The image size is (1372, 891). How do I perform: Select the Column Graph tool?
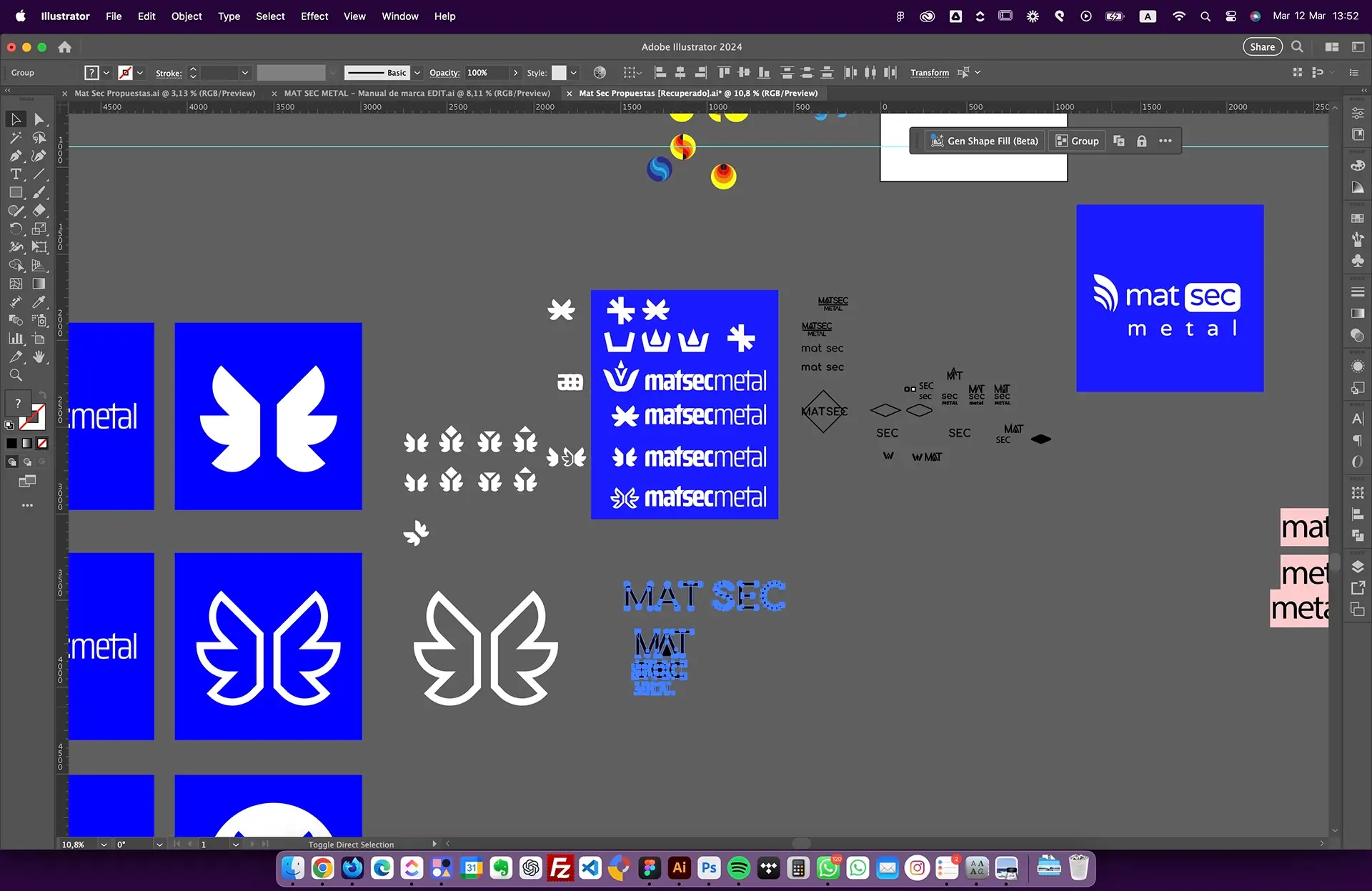pos(16,339)
